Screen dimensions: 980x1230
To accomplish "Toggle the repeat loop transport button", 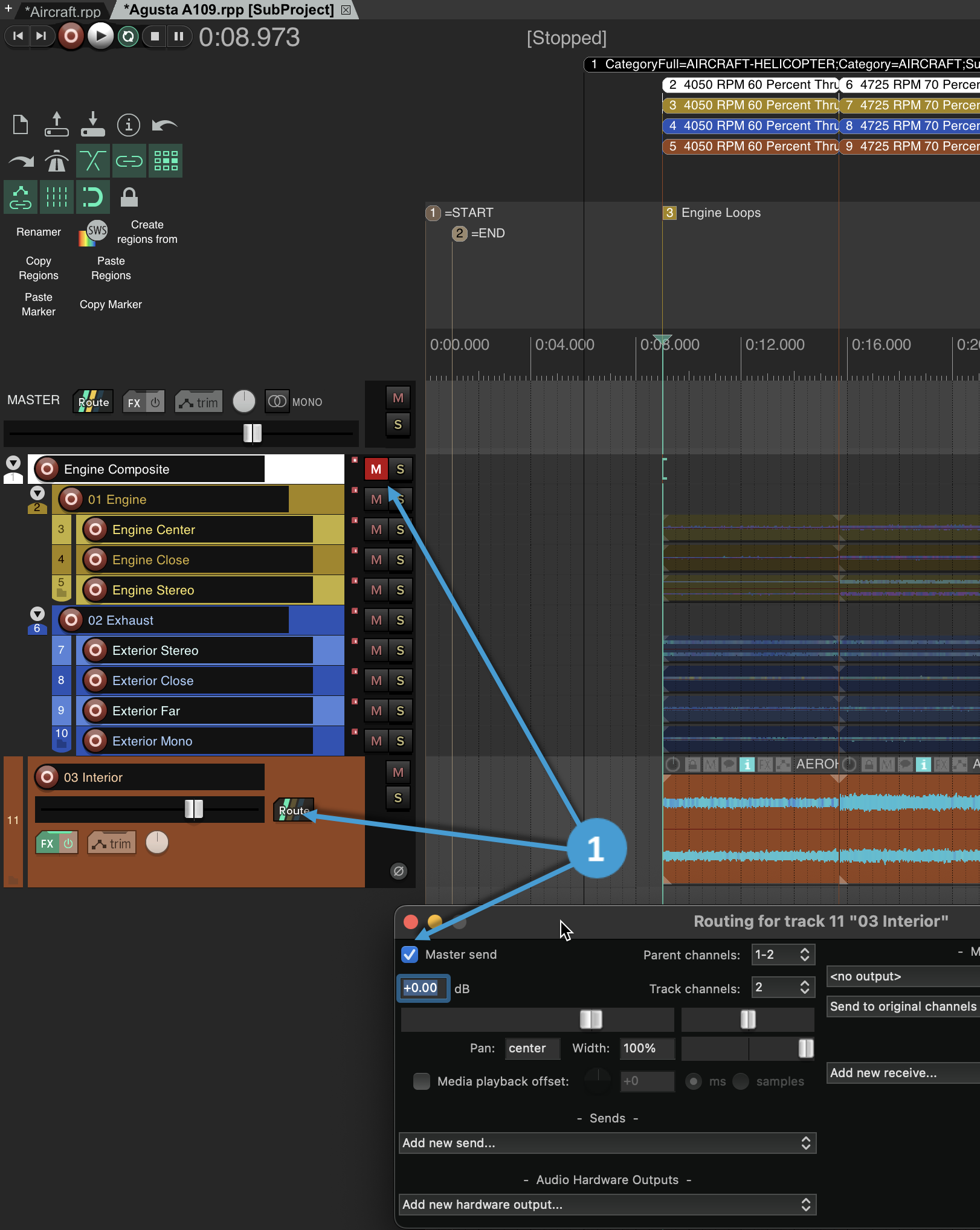I will point(128,36).
